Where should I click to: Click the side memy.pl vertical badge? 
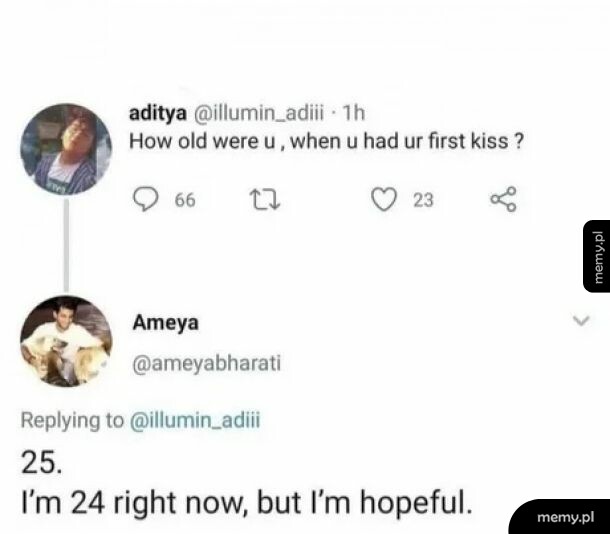pos(596,256)
